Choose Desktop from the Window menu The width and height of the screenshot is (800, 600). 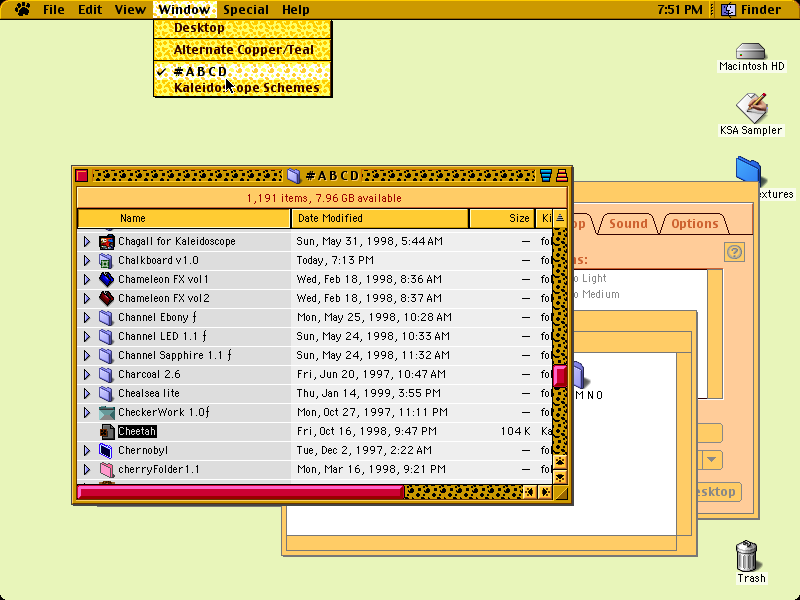coord(243,28)
